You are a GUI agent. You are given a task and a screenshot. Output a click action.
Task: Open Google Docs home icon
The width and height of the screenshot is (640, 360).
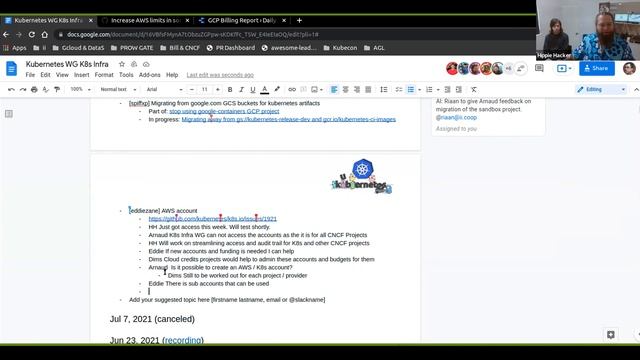tap(11, 69)
